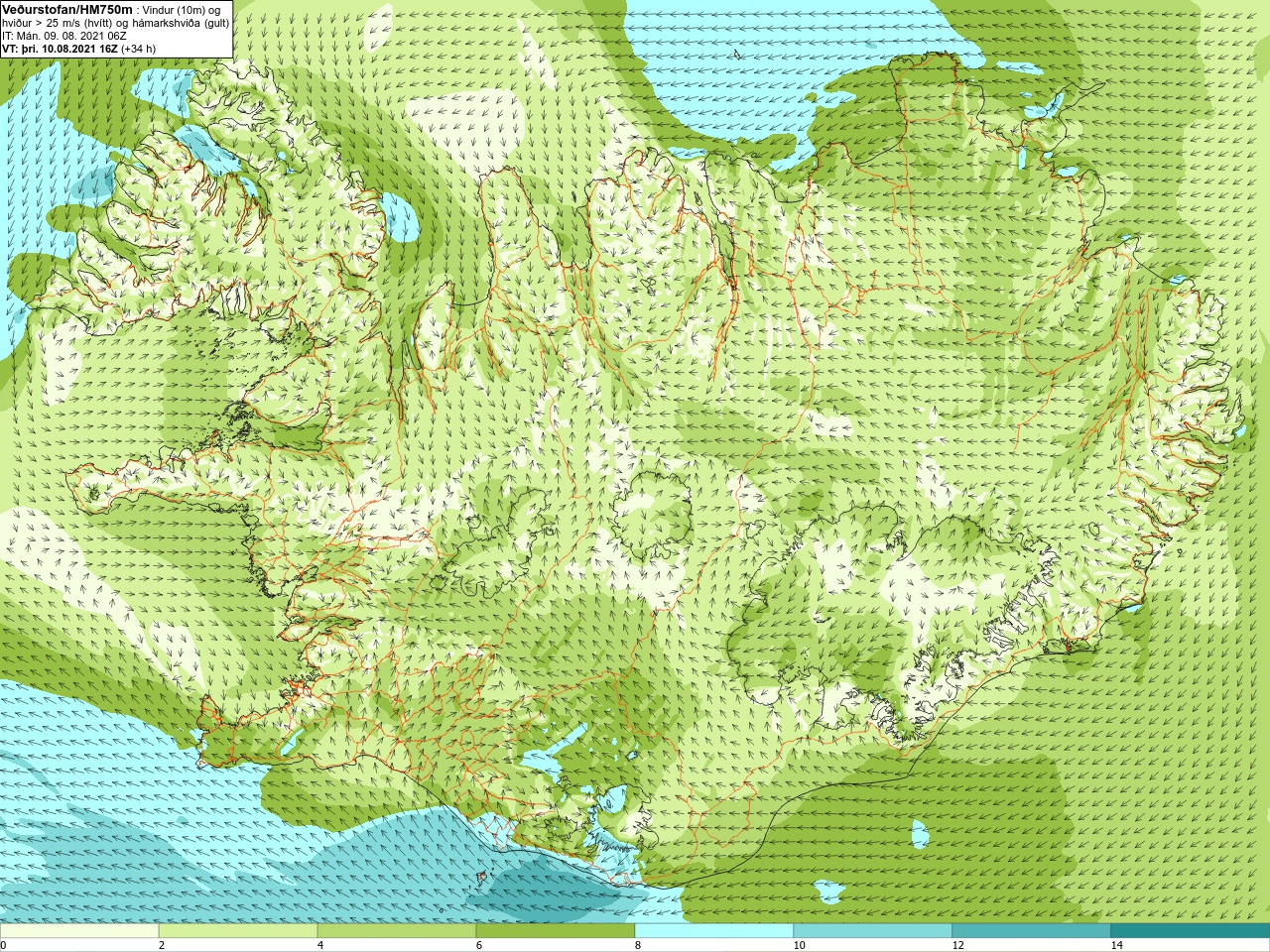Viewport: 1270px width, 952px height.
Task: Click the legend value '8'
Action: tap(638, 945)
